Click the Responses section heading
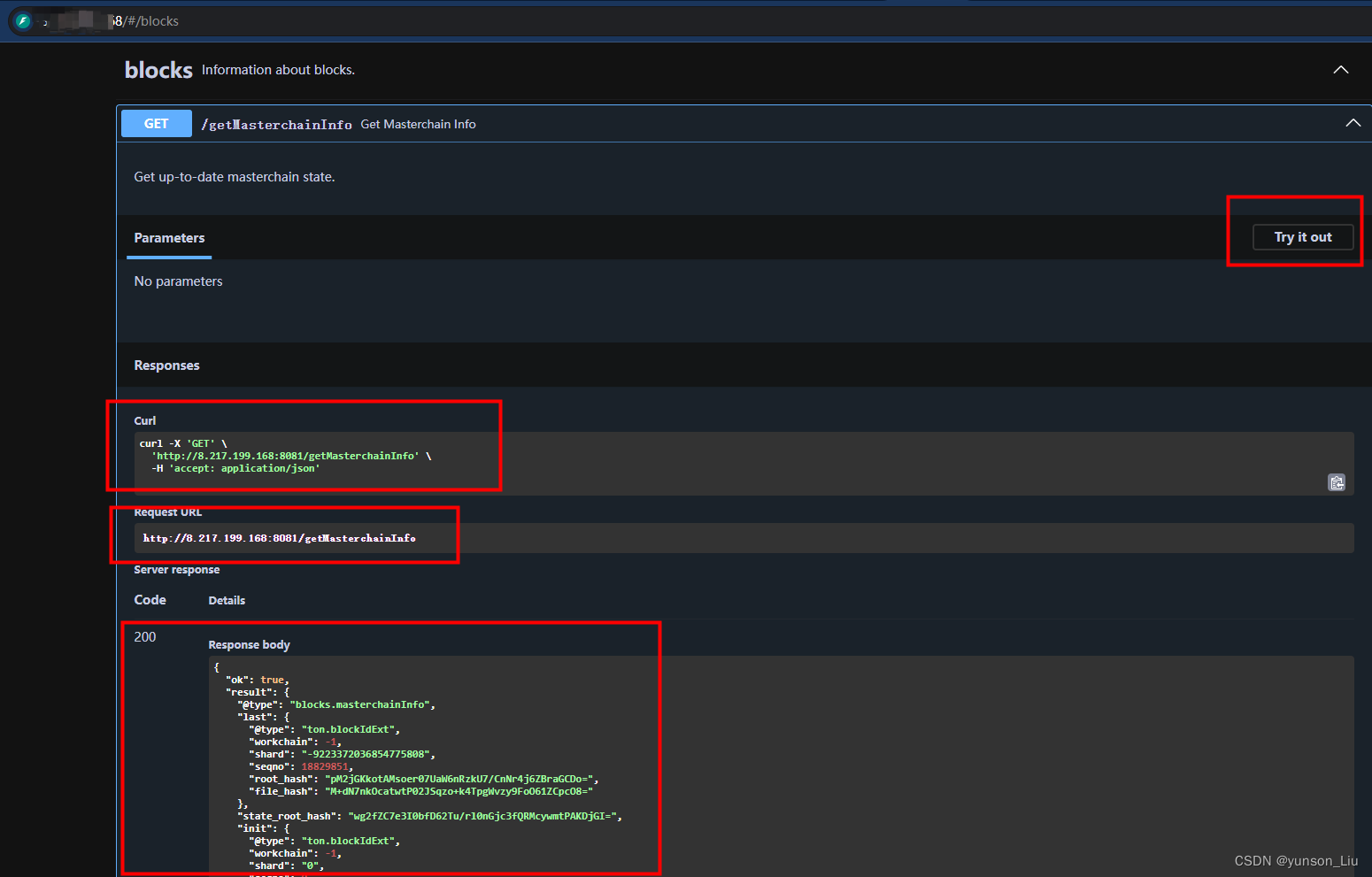Viewport: 1372px width, 877px height. click(x=166, y=365)
